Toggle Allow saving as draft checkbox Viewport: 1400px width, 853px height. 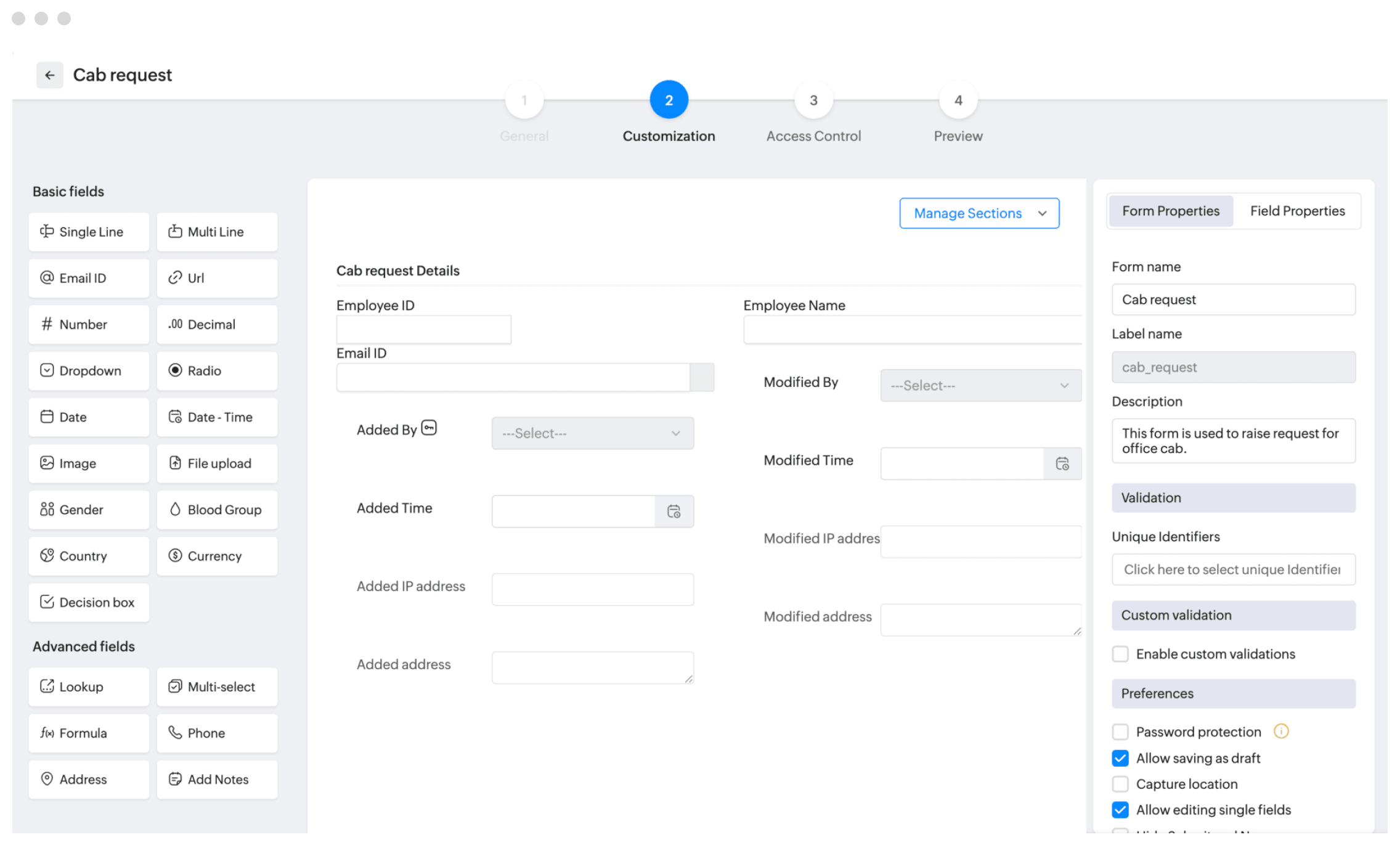coord(1120,758)
